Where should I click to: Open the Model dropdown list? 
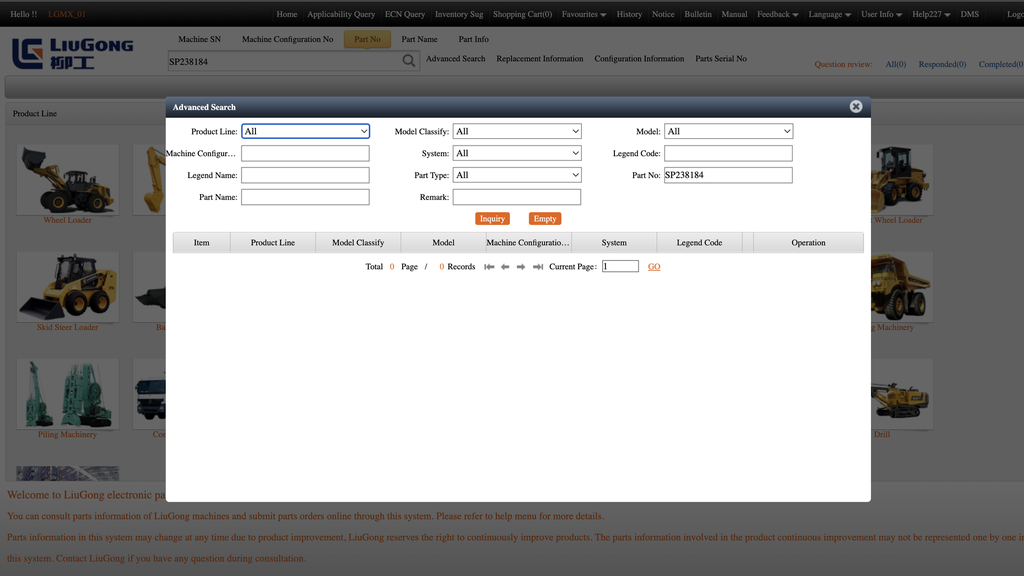pyautogui.click(x=728, y=131)
